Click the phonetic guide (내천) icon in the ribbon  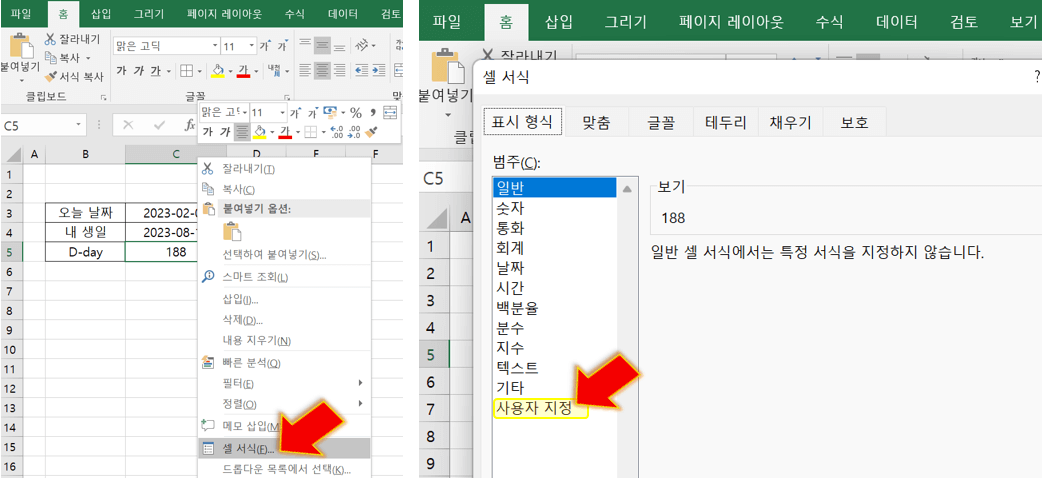273,70
